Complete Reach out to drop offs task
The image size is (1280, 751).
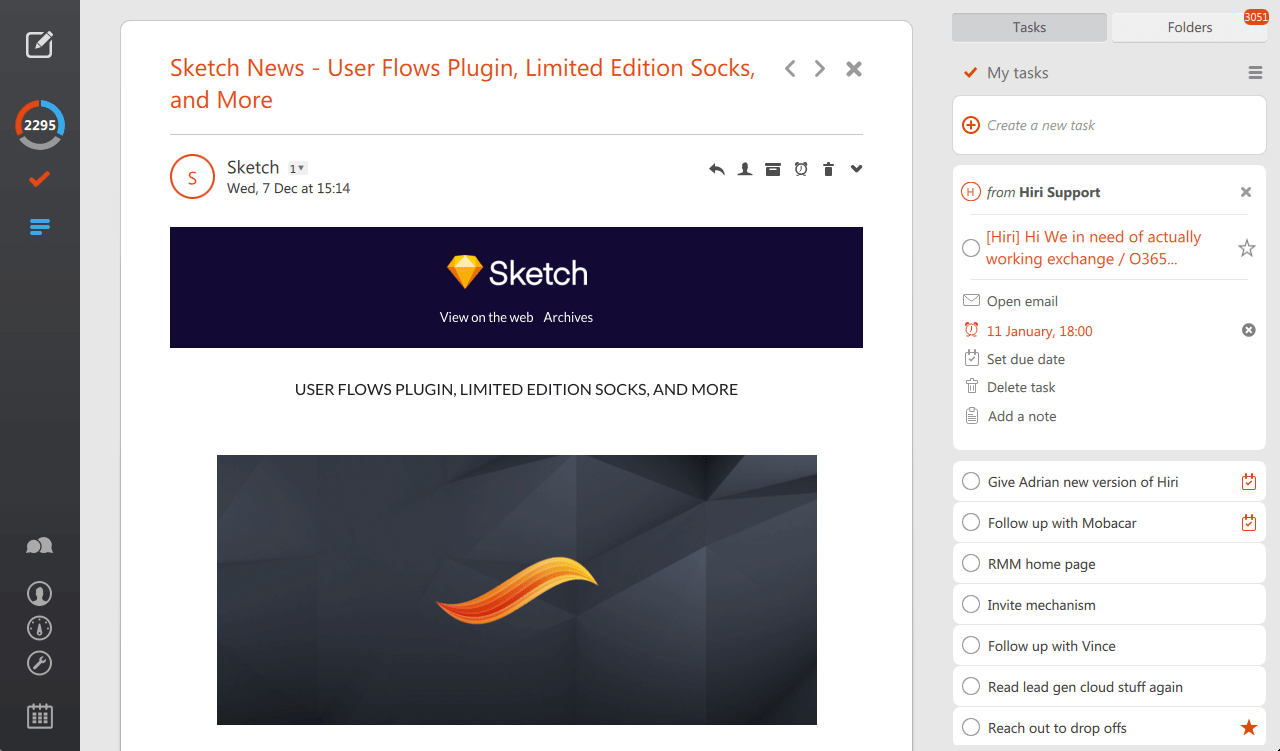pyautogui.click(x=971, y=728)
